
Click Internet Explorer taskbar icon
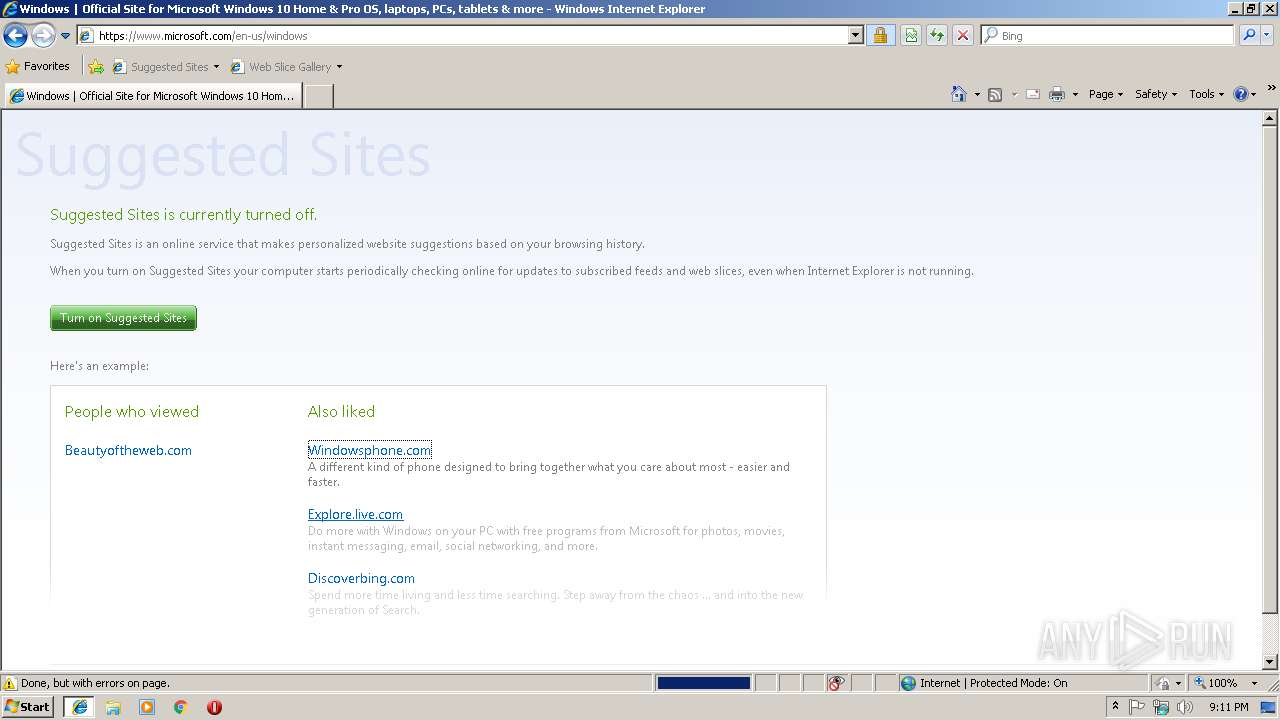[x=79, y=707]
